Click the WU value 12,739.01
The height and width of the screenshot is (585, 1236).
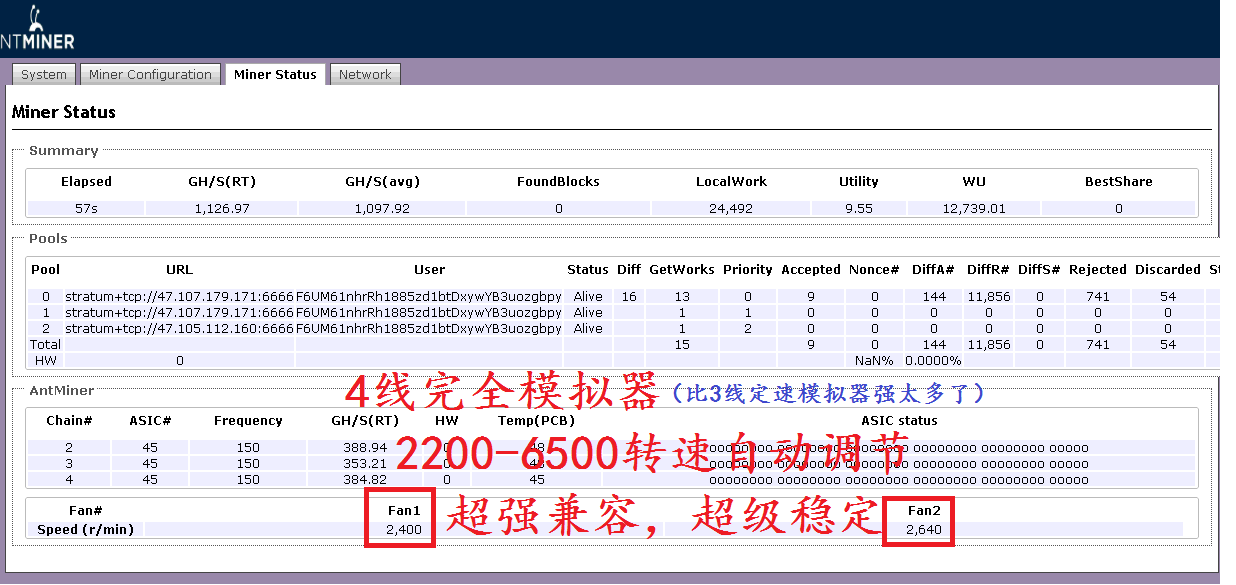pos(973,209)
